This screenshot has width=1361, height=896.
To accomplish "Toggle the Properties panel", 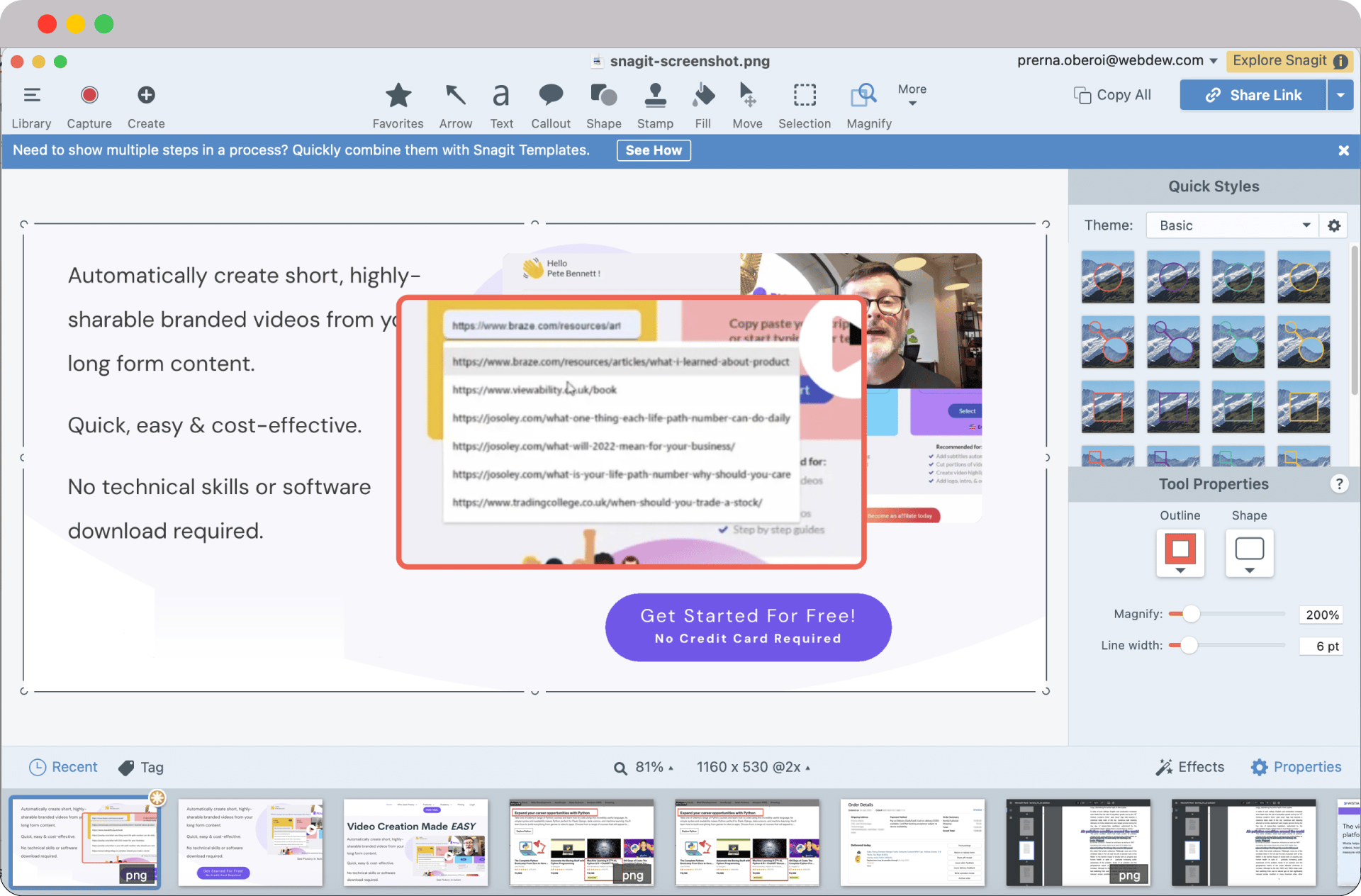I will point(1296,767).
